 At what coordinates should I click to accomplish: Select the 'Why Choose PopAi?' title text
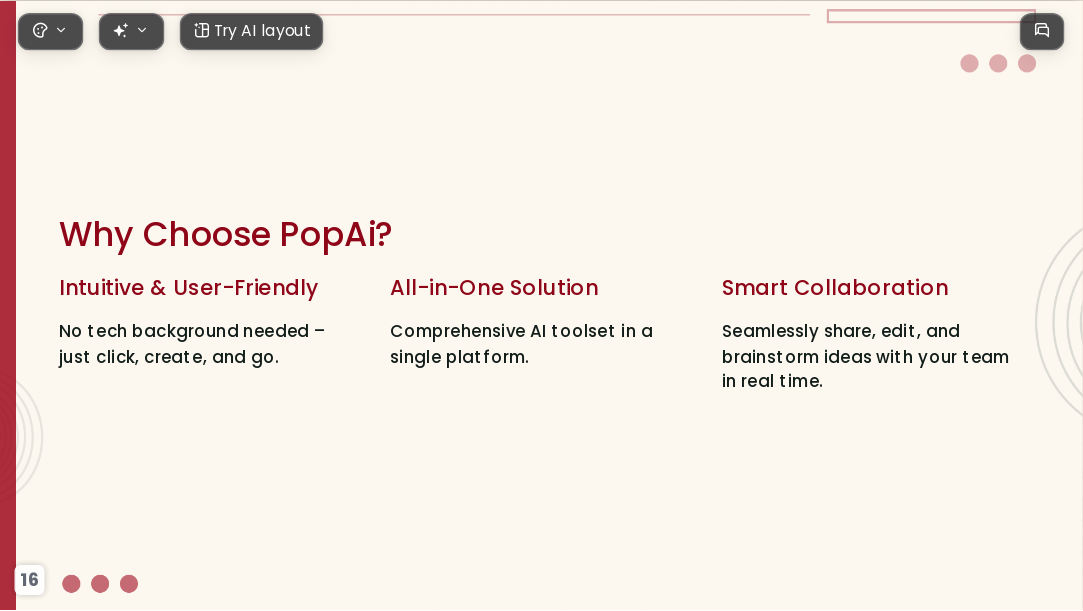pyautogui.click(x=225, y=235)
